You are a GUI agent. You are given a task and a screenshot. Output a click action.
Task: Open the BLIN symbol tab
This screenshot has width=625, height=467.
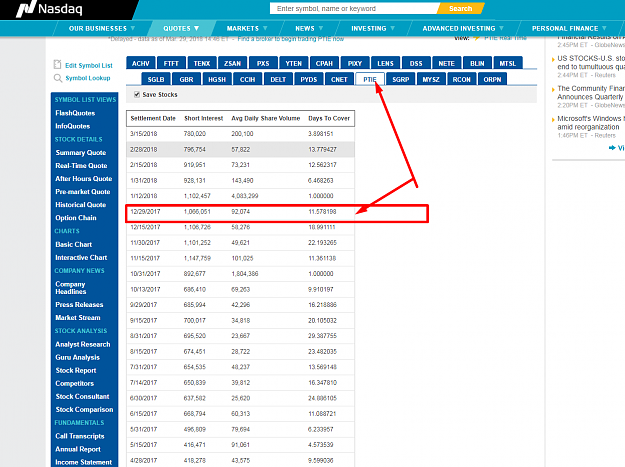click(477, 63)
